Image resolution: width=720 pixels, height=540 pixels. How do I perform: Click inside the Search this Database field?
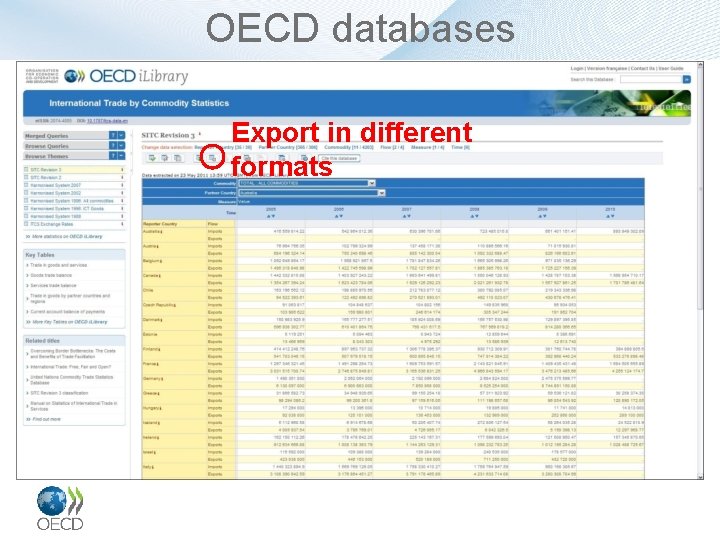tap(651, 79)
